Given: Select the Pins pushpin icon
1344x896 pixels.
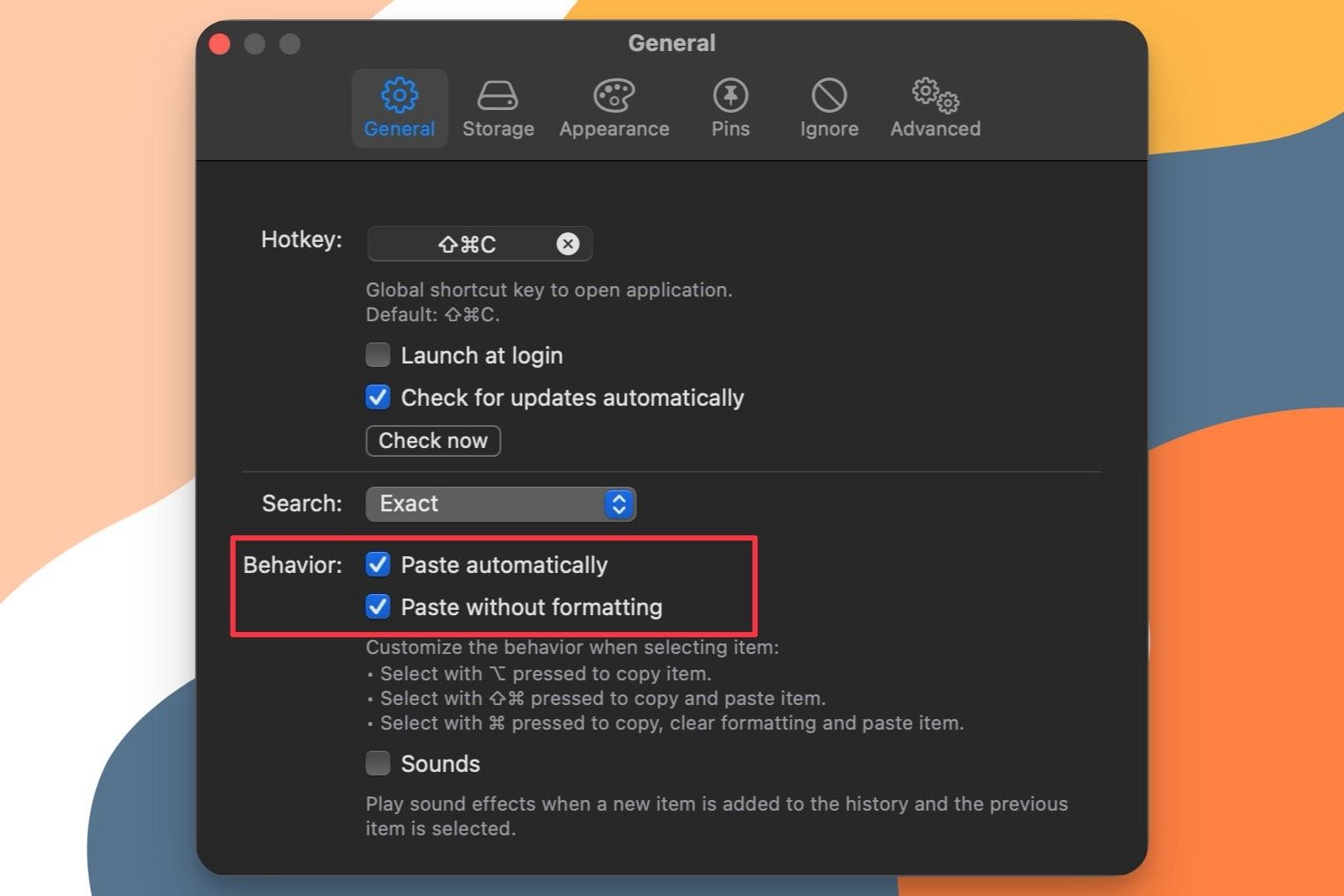Looking at the screenshot, I should [x=730, y=95].
